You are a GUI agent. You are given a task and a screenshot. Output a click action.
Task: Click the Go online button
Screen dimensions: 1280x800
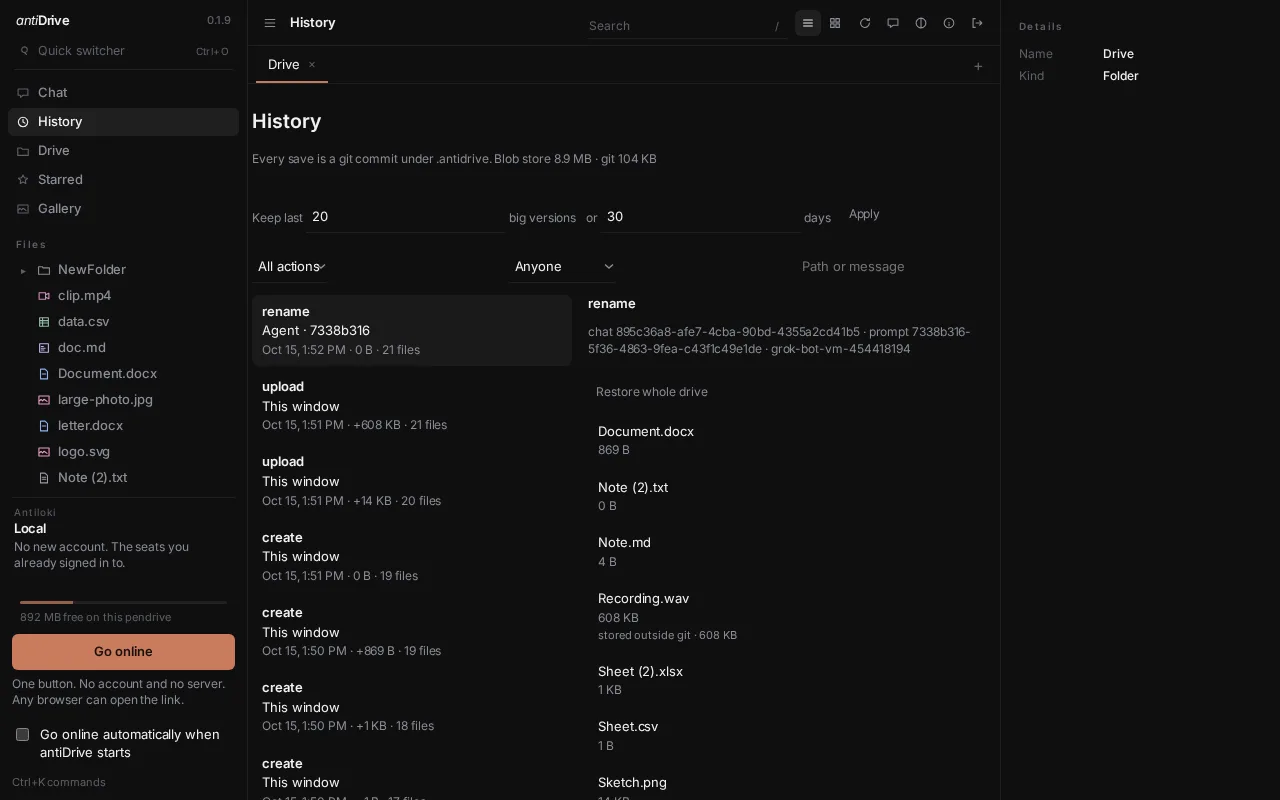click(123, 651)
